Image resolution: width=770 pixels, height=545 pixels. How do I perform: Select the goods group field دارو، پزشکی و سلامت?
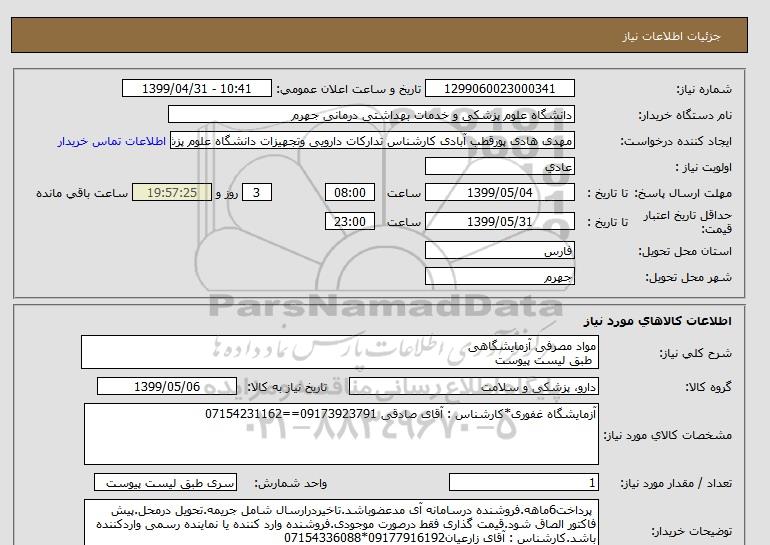473,386
